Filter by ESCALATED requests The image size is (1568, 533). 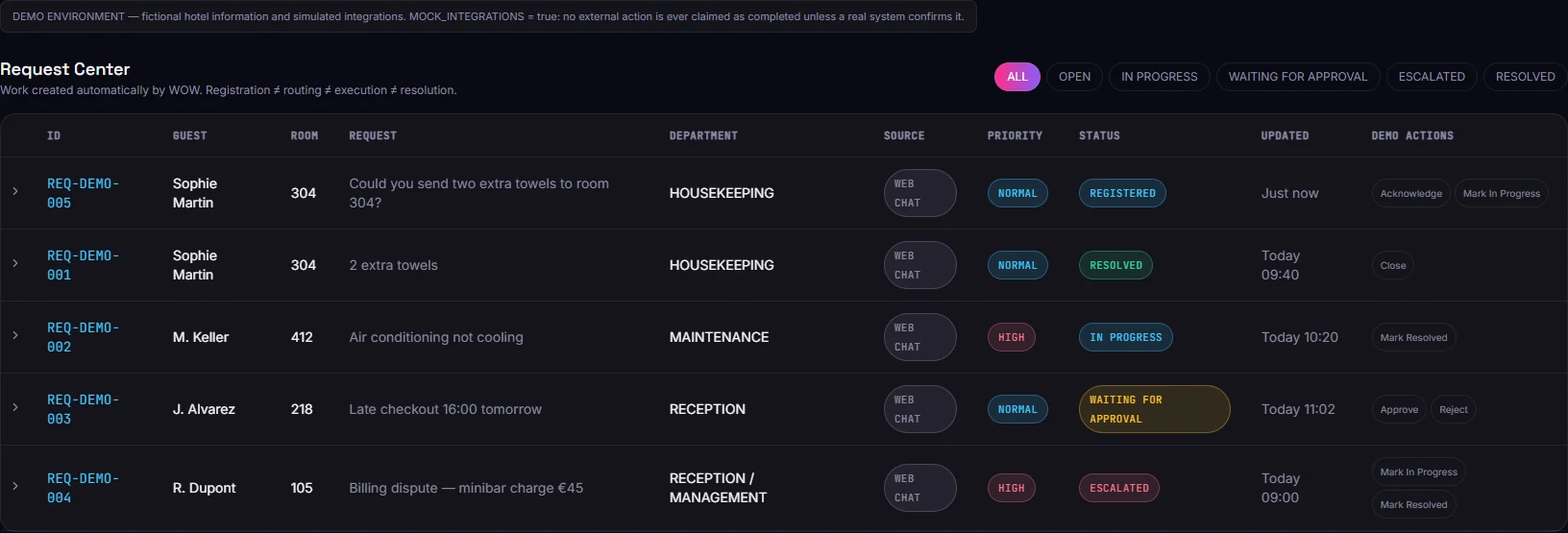coord(1432,77)
